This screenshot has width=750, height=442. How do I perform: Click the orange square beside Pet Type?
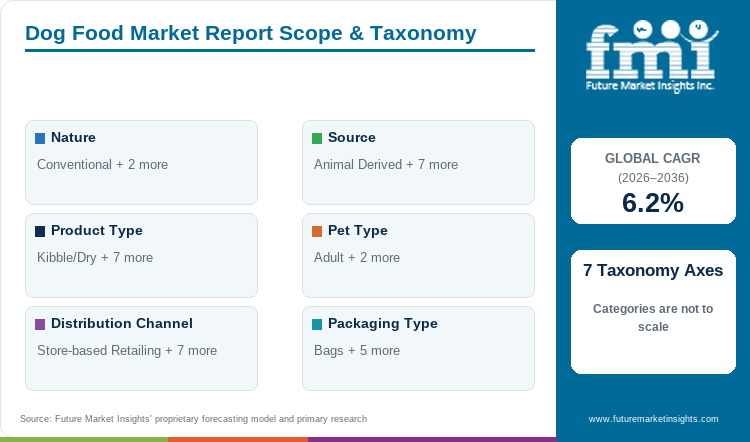[317, 232]
